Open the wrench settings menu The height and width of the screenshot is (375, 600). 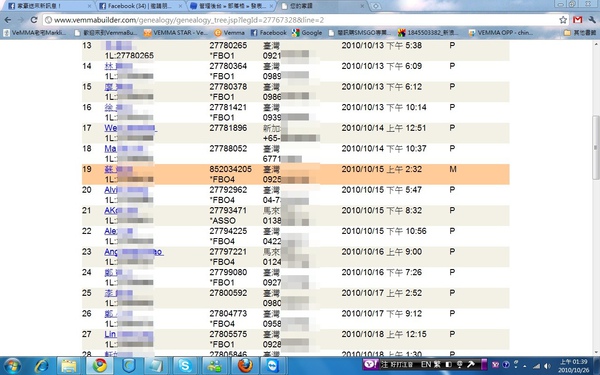coord(592,20)
